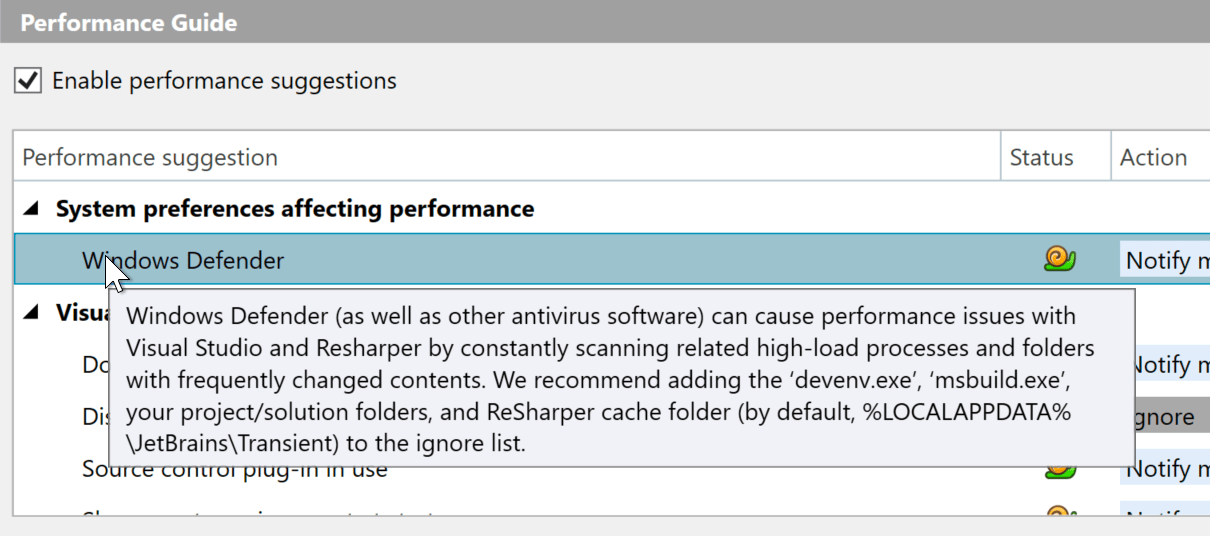
Task: Open the highlighted Ignore action dropdown
Action: click(x=1166, y=417)
